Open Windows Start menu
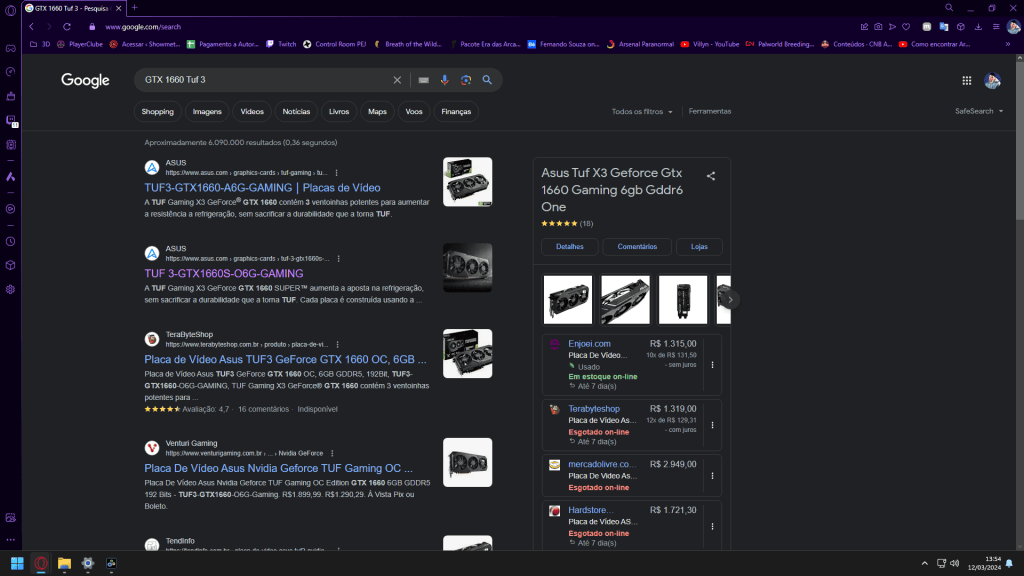Viewport: 1024px width, 576px height. pos(18,563)
